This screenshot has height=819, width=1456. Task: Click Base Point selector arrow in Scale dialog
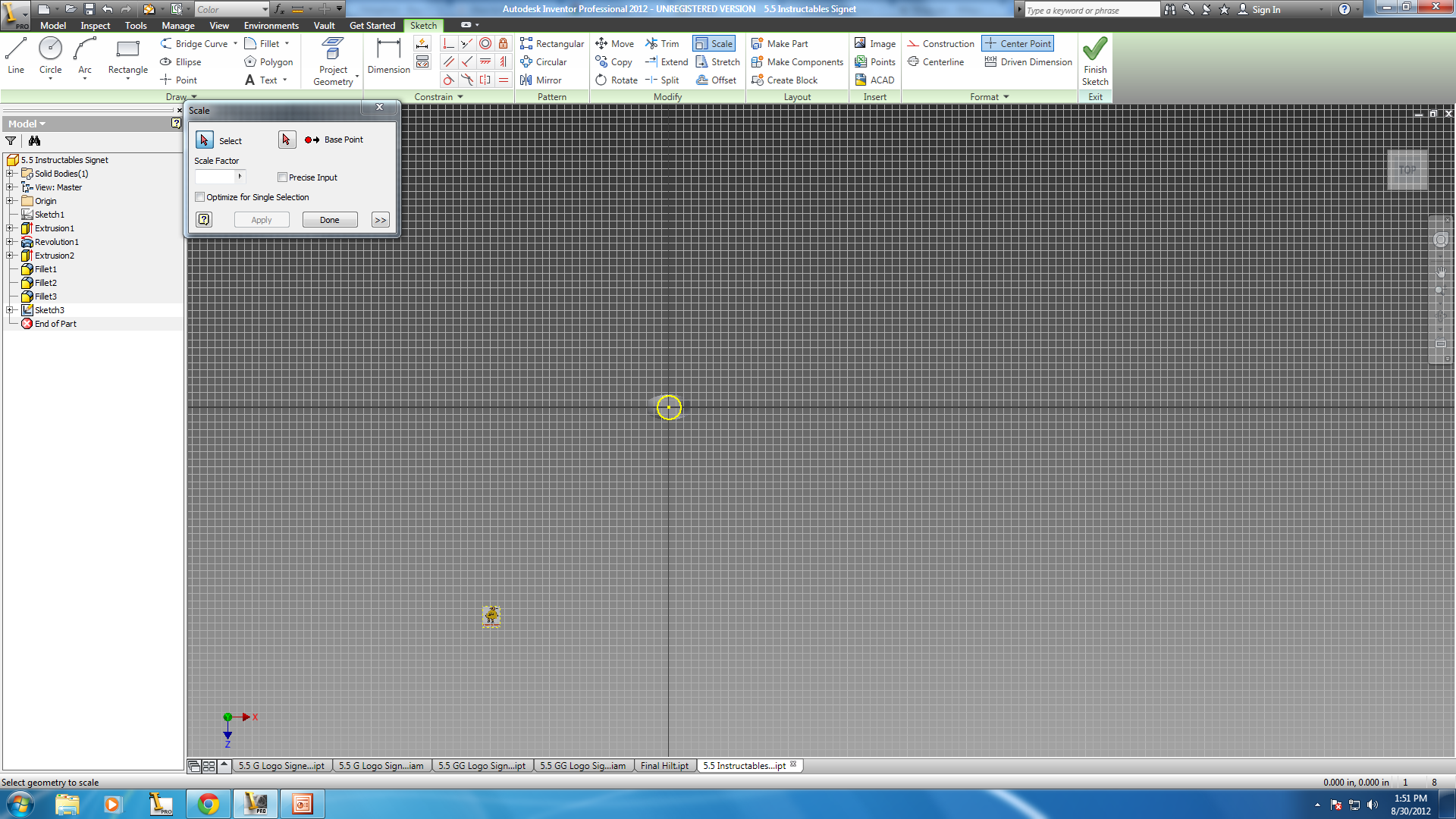[x=287, y=140]
